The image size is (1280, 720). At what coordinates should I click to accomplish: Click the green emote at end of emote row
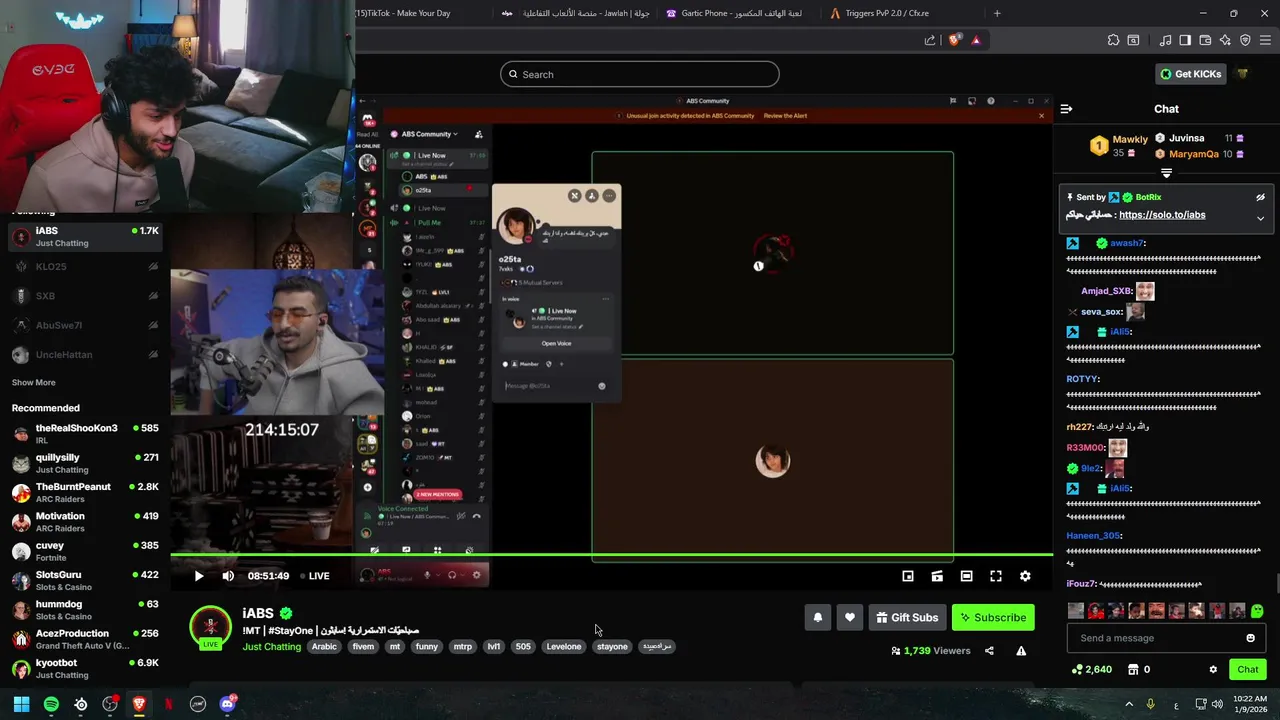point(1257,611)
